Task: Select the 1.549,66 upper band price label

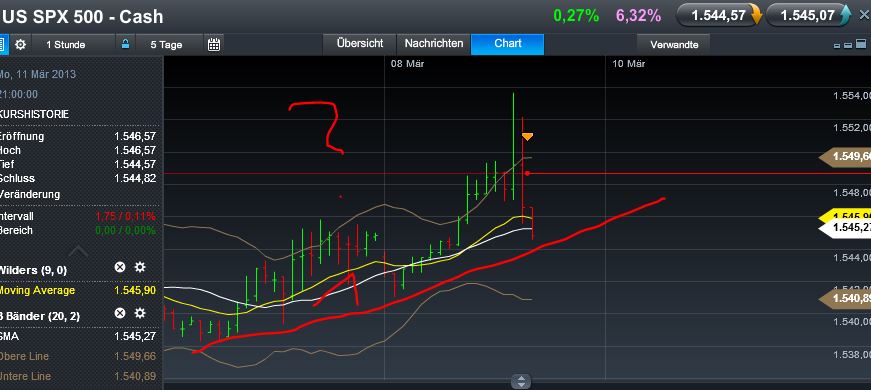Action: [845, 158]
